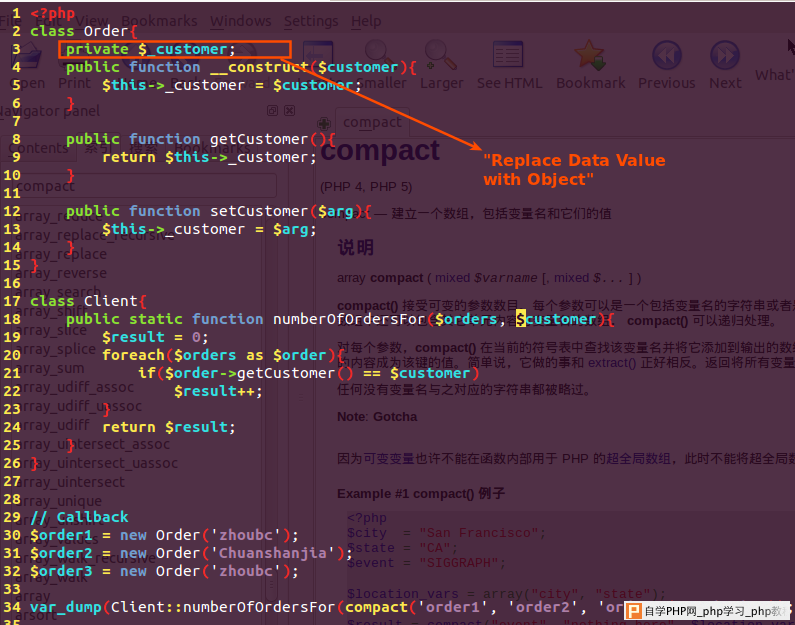Select array_uintersect in index list
Image resolution: width=795 pixels, height=625 pixels.
tap(70, 482)
